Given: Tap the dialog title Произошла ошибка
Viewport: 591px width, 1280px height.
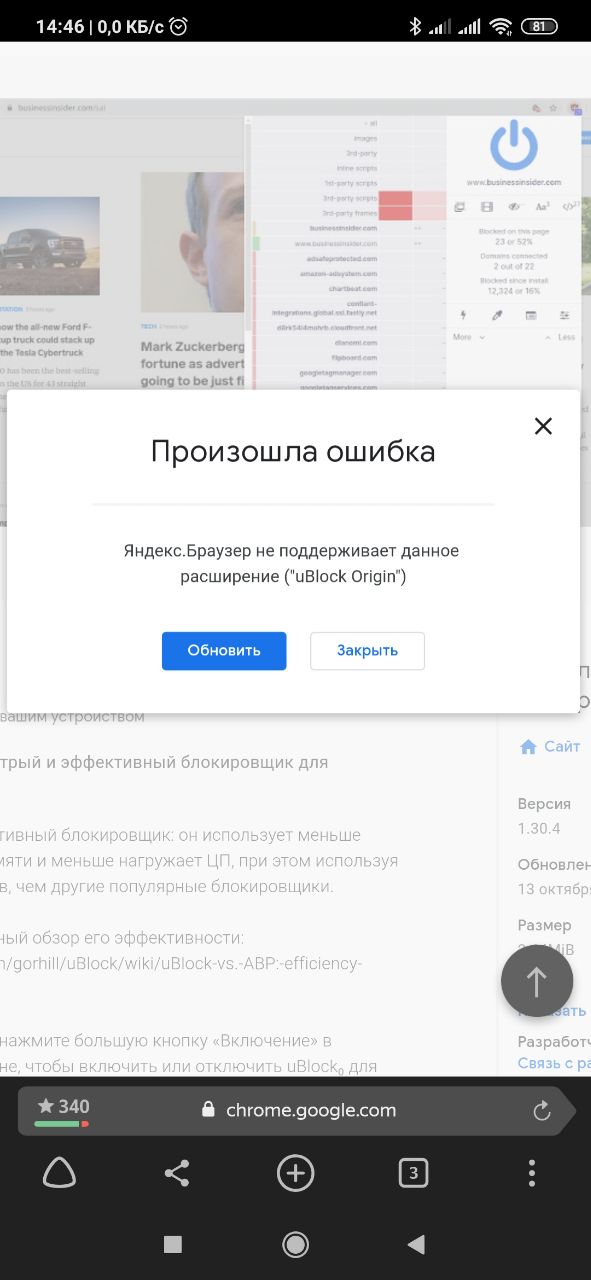Looking at the screenshot, I should click(293, 452).
